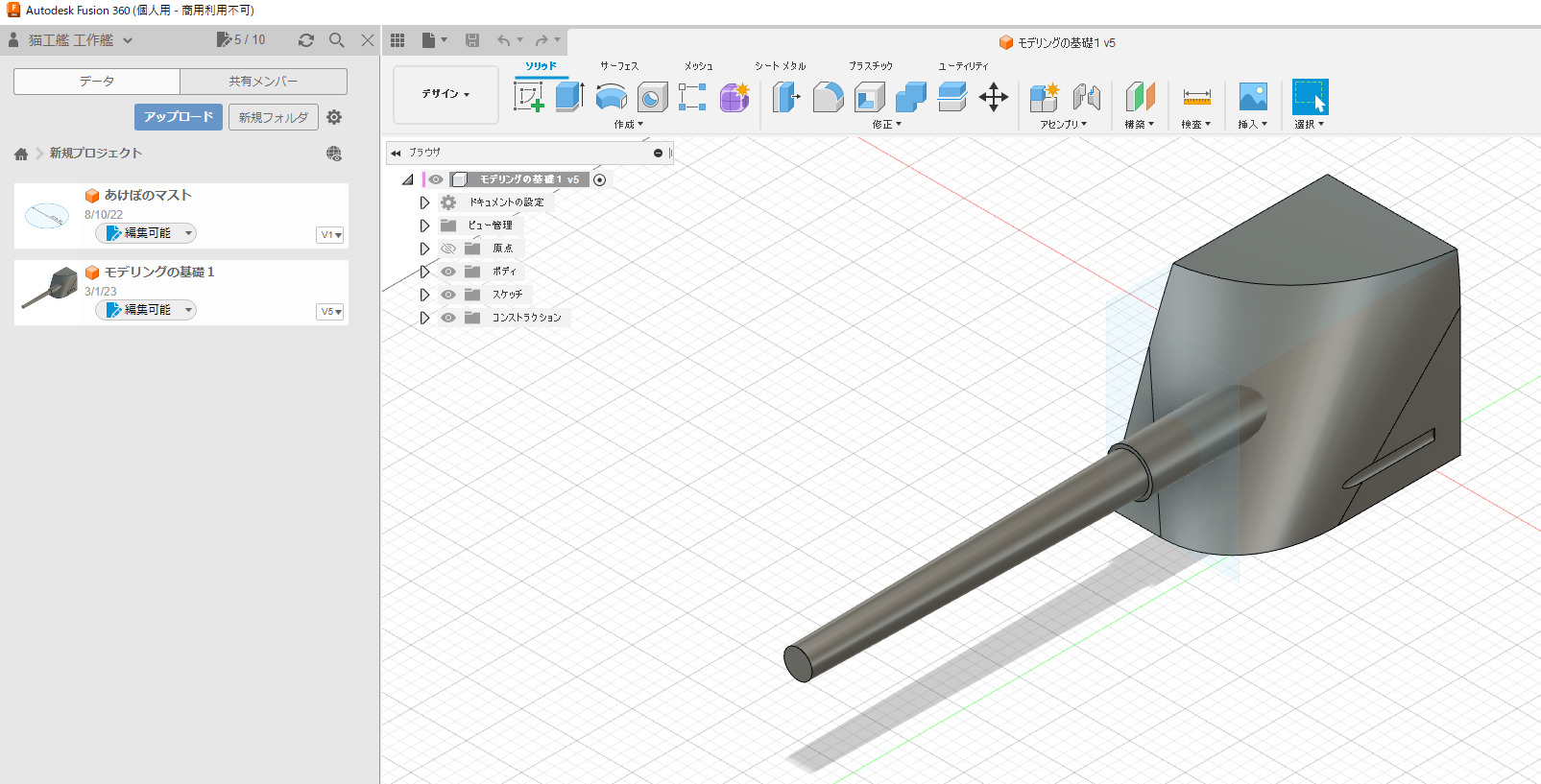Toggle visibility of コンストラクション folder
1541x784 pixels.
[448, 318]
